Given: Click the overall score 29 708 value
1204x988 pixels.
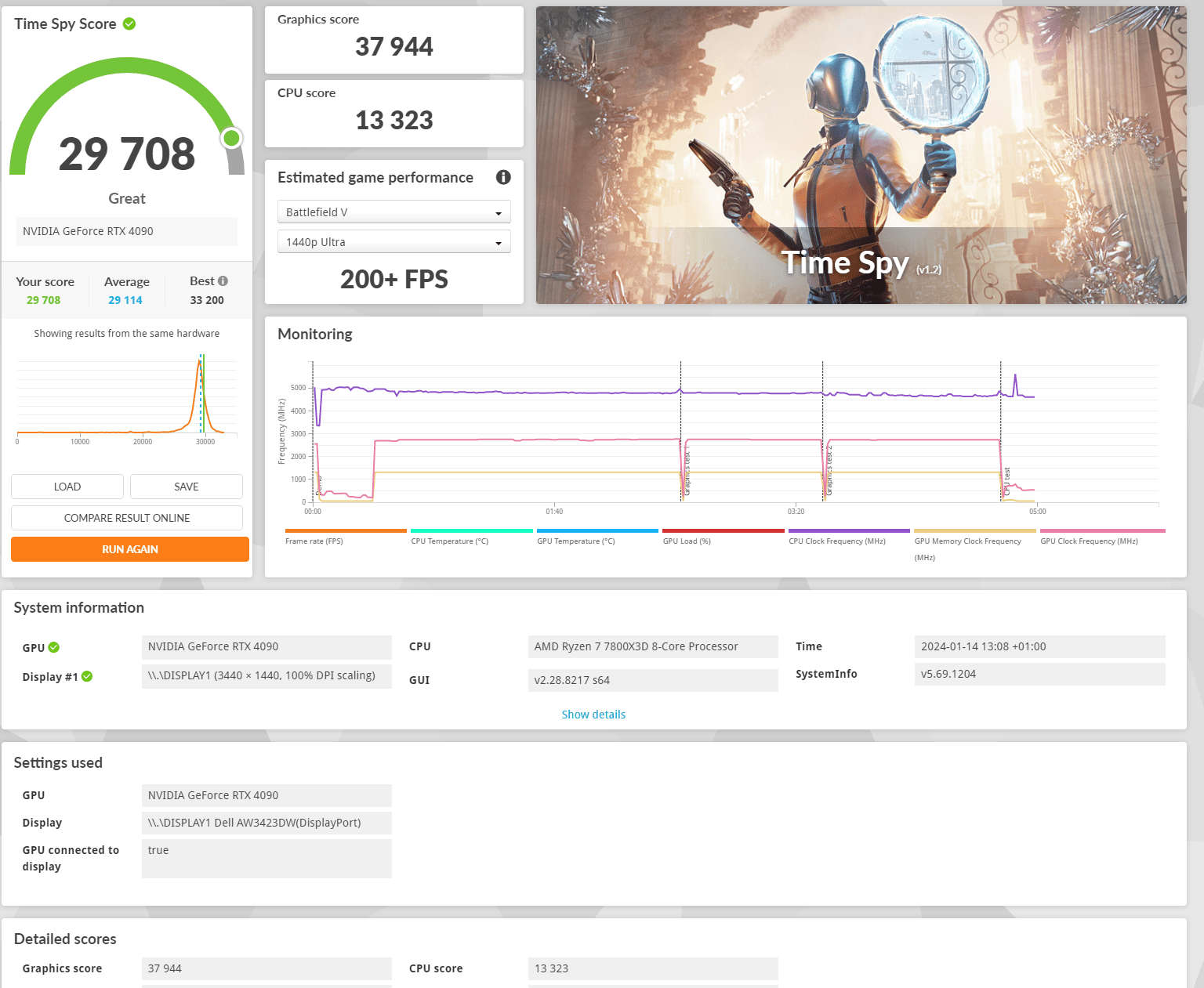Looking at the screenshot, I should (127, 154).
